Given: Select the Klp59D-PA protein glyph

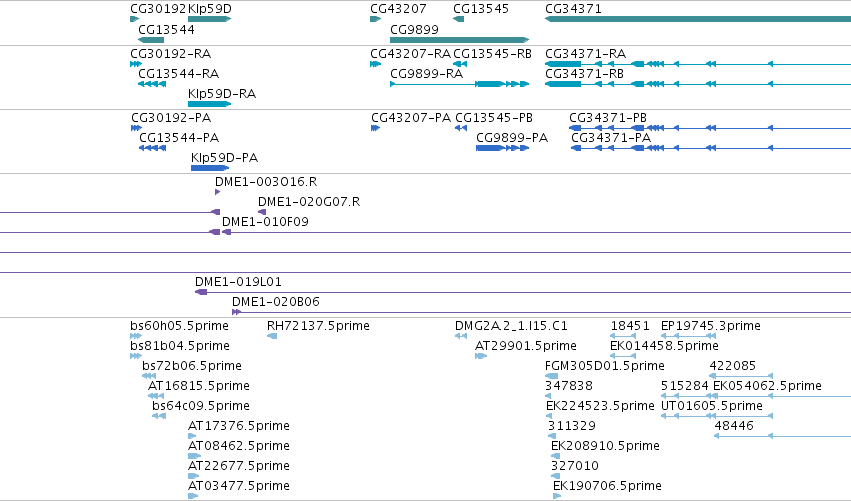Looking at the screenshot, I should click(209, 168).
